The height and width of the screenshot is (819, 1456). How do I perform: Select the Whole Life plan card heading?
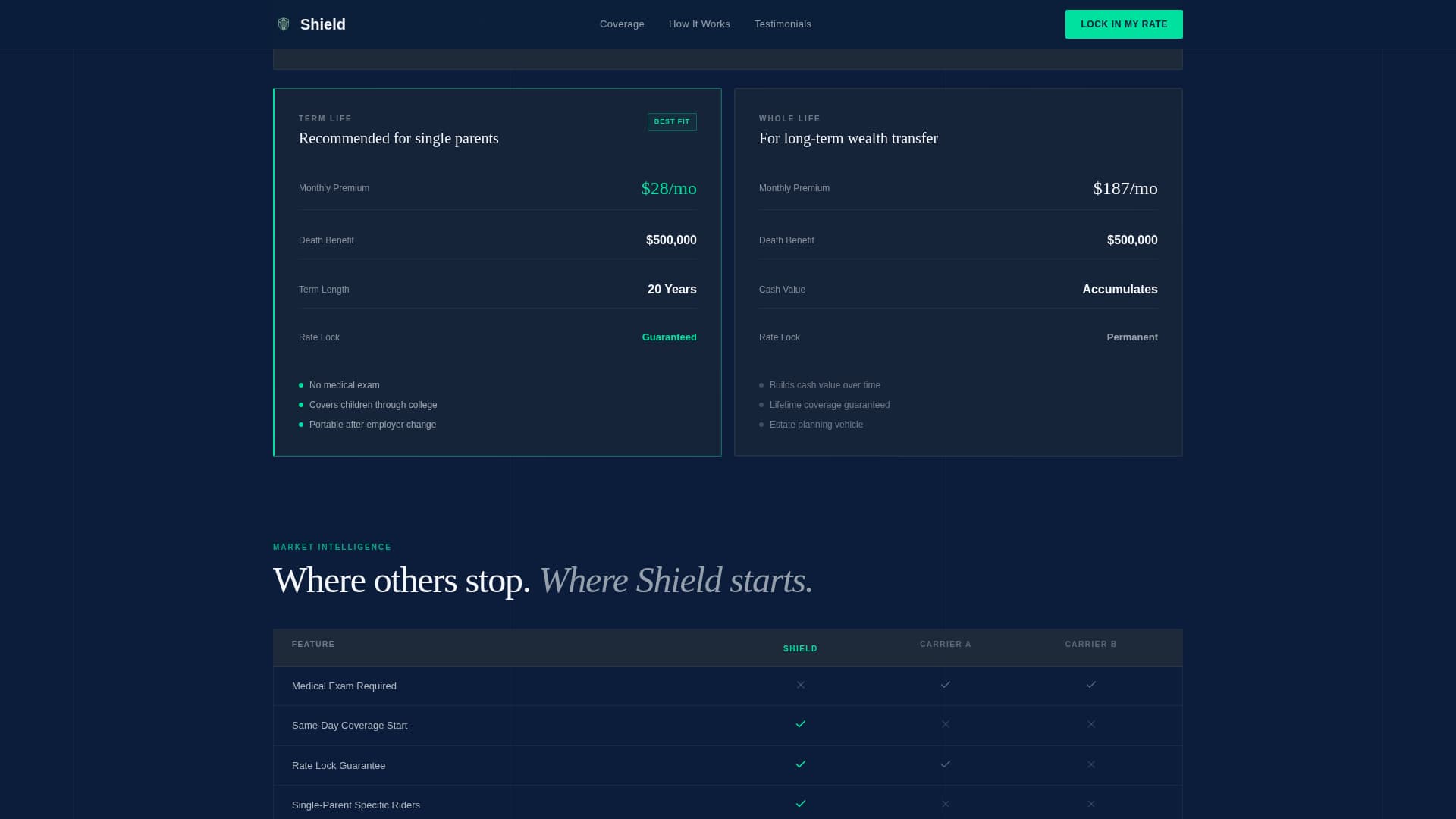848,138
